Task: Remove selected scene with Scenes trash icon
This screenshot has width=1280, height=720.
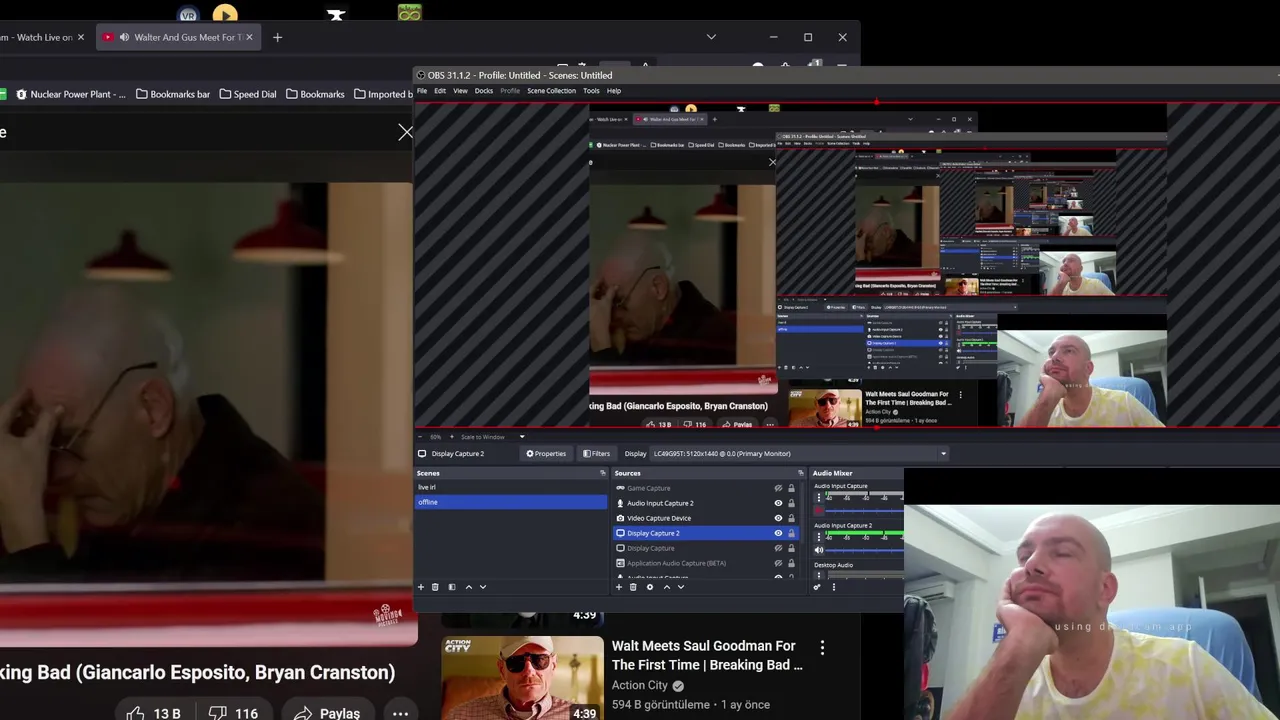Action: click(435, 587)
